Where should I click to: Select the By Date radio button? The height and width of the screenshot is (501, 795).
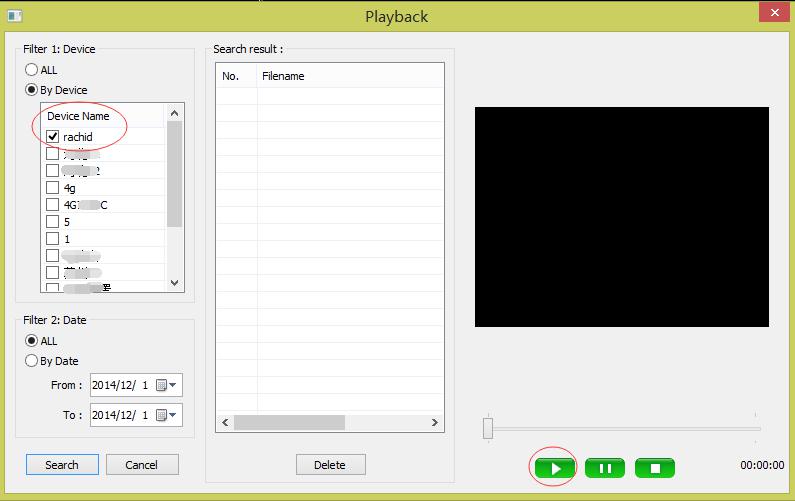click(32, 361)
